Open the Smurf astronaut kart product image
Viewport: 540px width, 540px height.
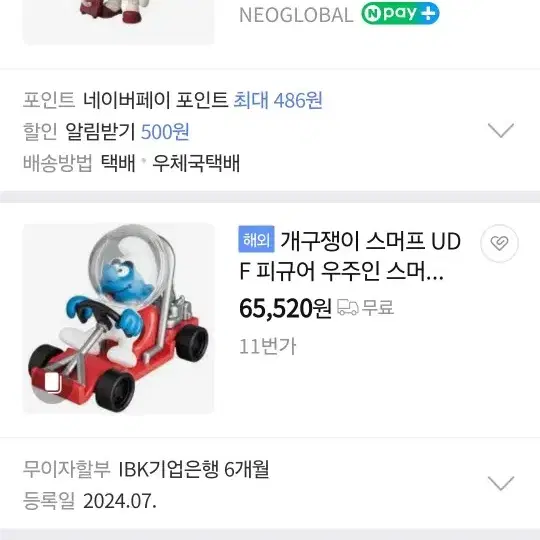coord(118,319)
